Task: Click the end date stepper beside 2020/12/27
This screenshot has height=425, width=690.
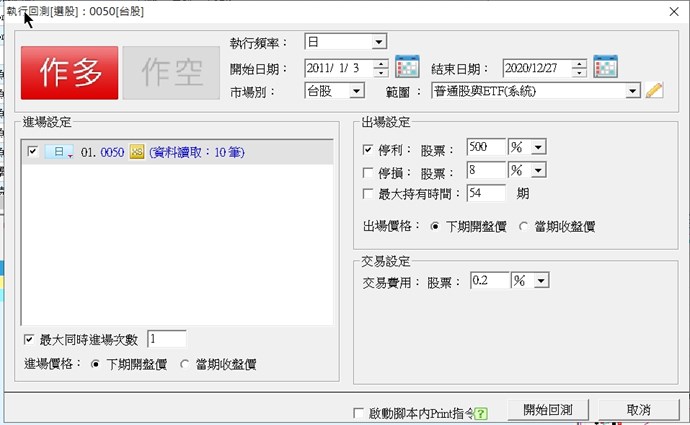Action: point(580,68)
